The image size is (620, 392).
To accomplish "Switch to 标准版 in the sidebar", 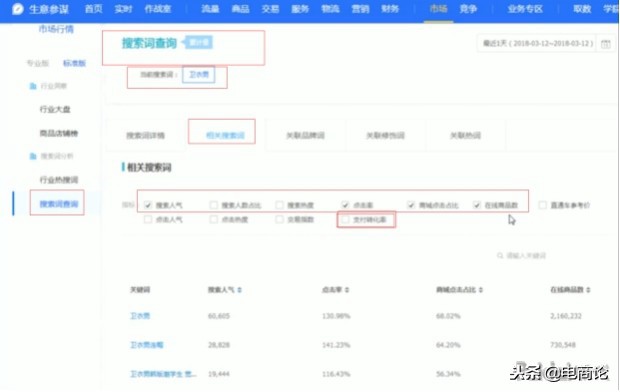I will pyautogui.click(x=74, y=63).
